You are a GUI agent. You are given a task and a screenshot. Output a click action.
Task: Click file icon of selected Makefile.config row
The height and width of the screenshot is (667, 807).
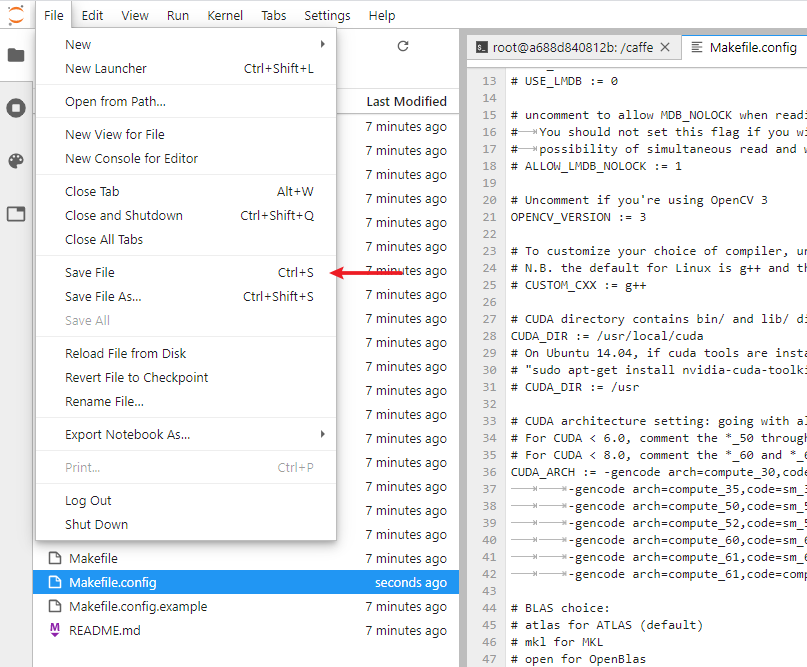tap(55, 582)
